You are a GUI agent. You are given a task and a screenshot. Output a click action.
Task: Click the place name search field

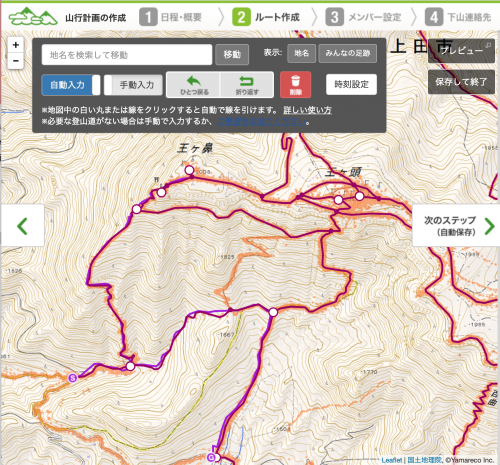(x=127, y=55)
